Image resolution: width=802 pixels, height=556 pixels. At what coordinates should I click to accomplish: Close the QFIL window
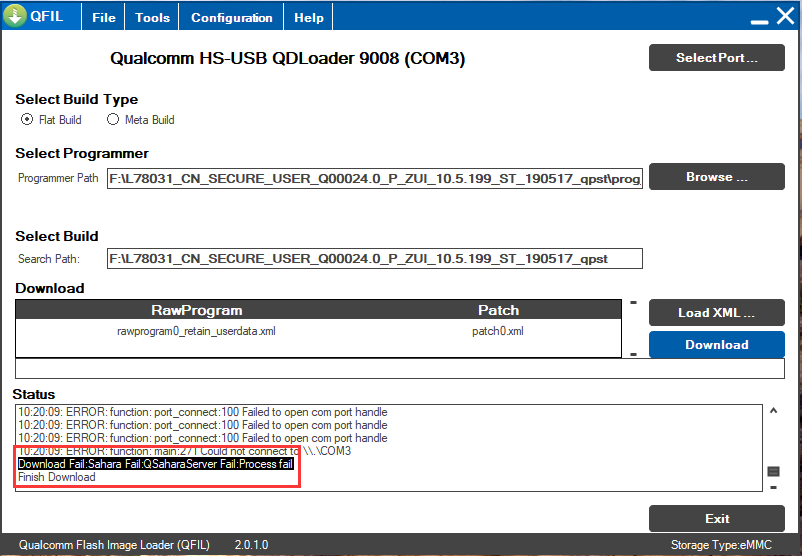coord(785,16)
